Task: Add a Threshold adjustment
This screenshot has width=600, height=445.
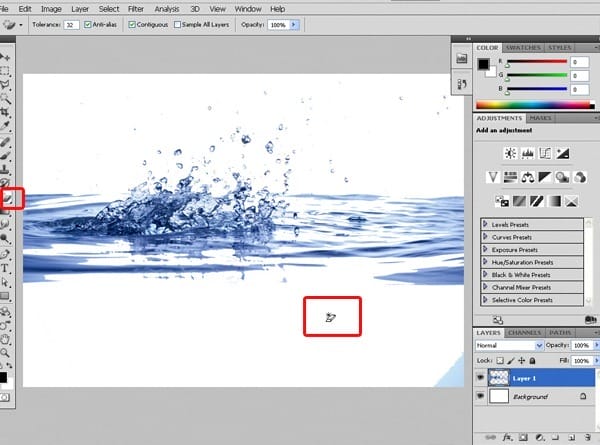Action: point(536,201)
